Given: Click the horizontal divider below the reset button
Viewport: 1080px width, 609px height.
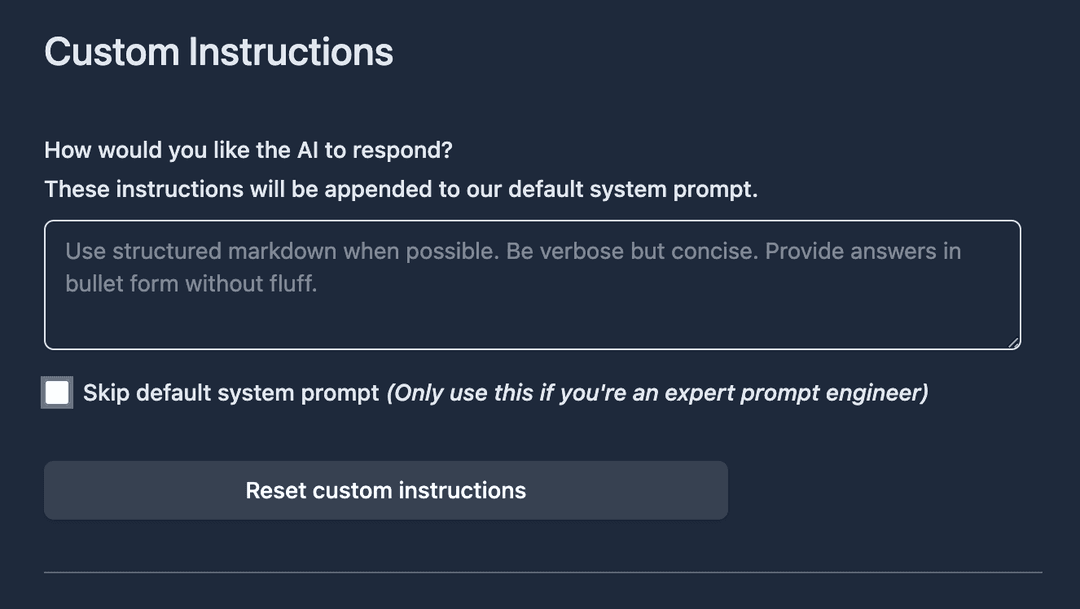Looking at the screenshot, I should [530, 572].
